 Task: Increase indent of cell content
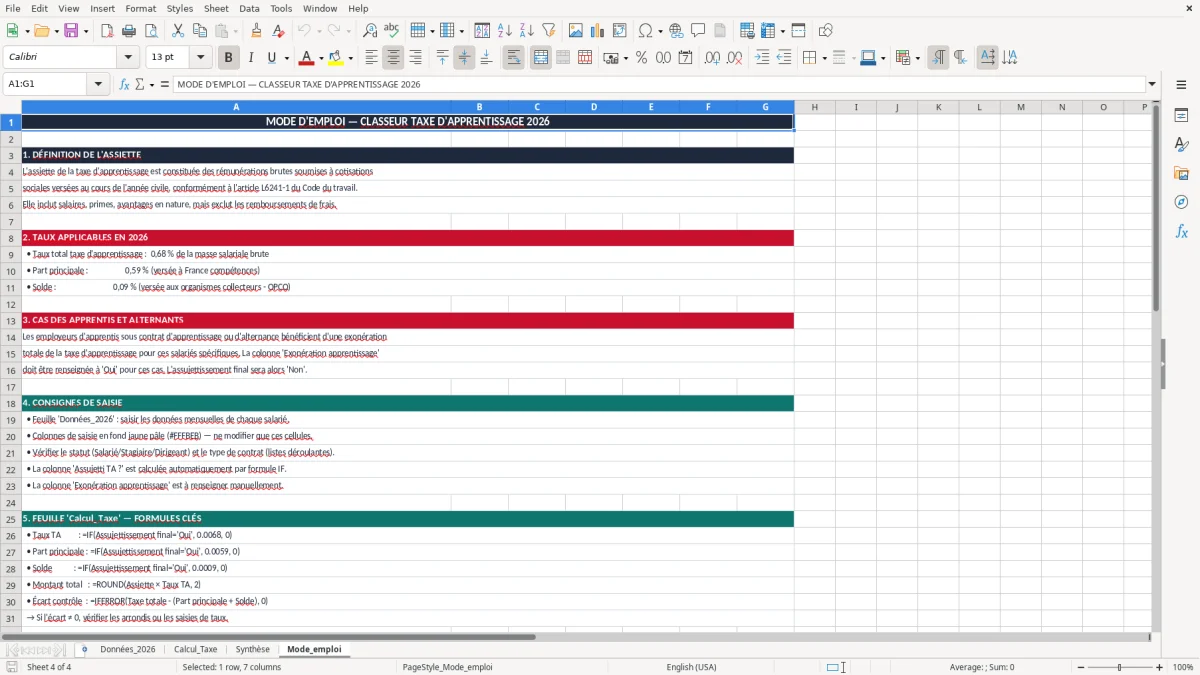pyautogui.click(x=762, y=58)
